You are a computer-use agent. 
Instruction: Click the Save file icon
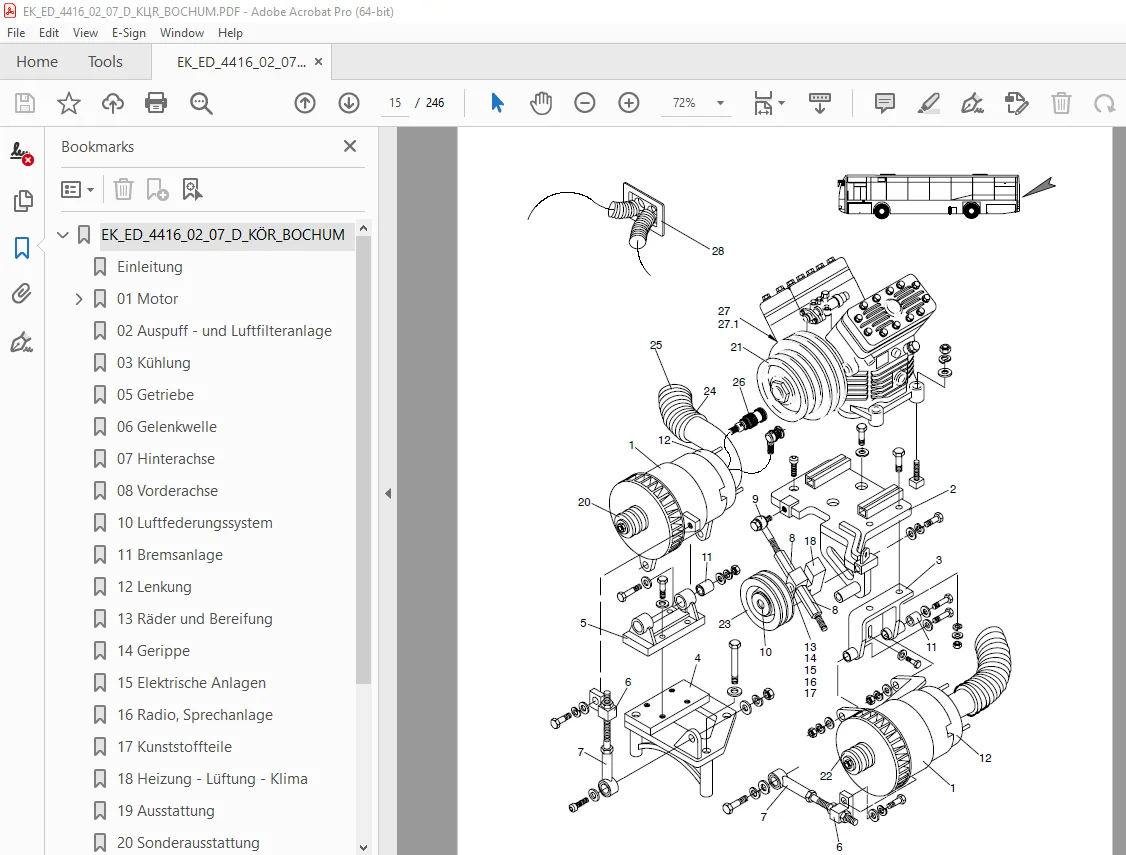pos(25,103)
